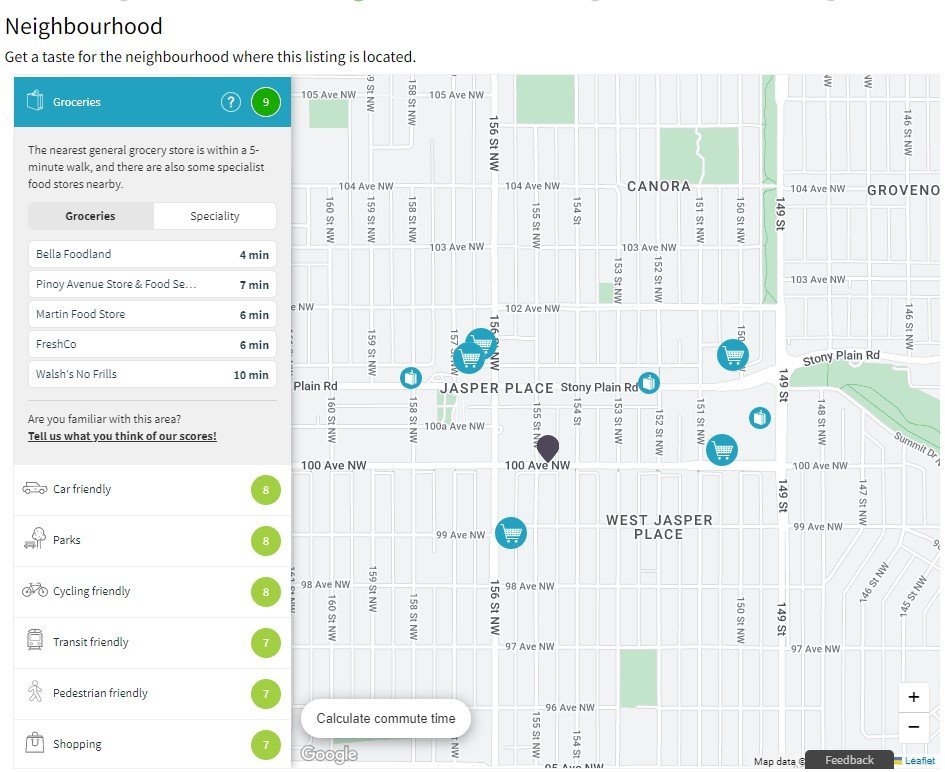Zoom out the map with minus button
This screenshot has height=772, width=945.
[x=914, y=727]
